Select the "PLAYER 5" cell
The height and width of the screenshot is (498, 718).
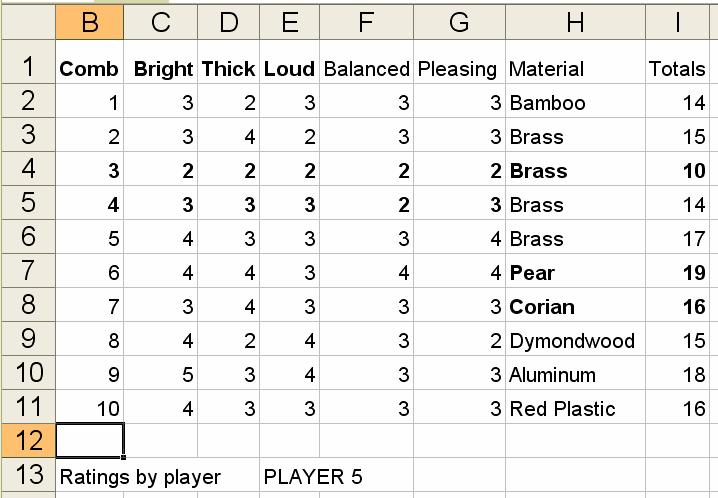(x=312, y=477)
